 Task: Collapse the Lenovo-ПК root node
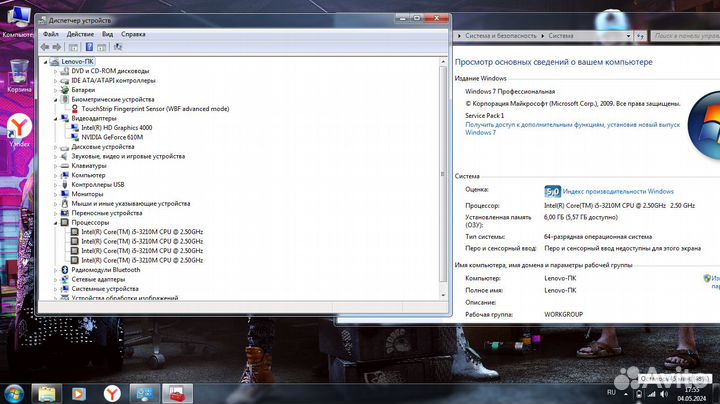point(45,62)
